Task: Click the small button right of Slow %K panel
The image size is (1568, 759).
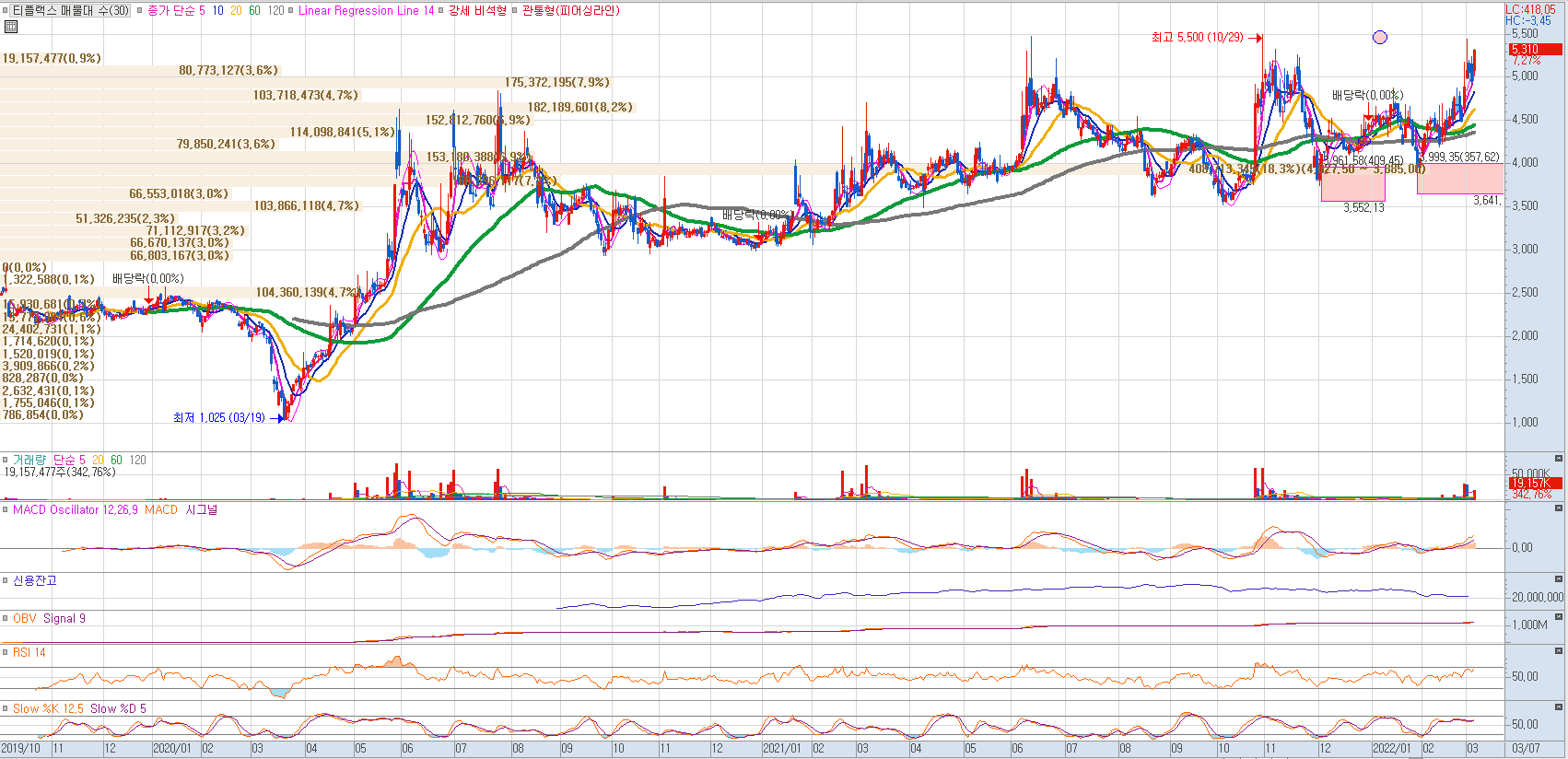Action: (x=1559, y=707)
